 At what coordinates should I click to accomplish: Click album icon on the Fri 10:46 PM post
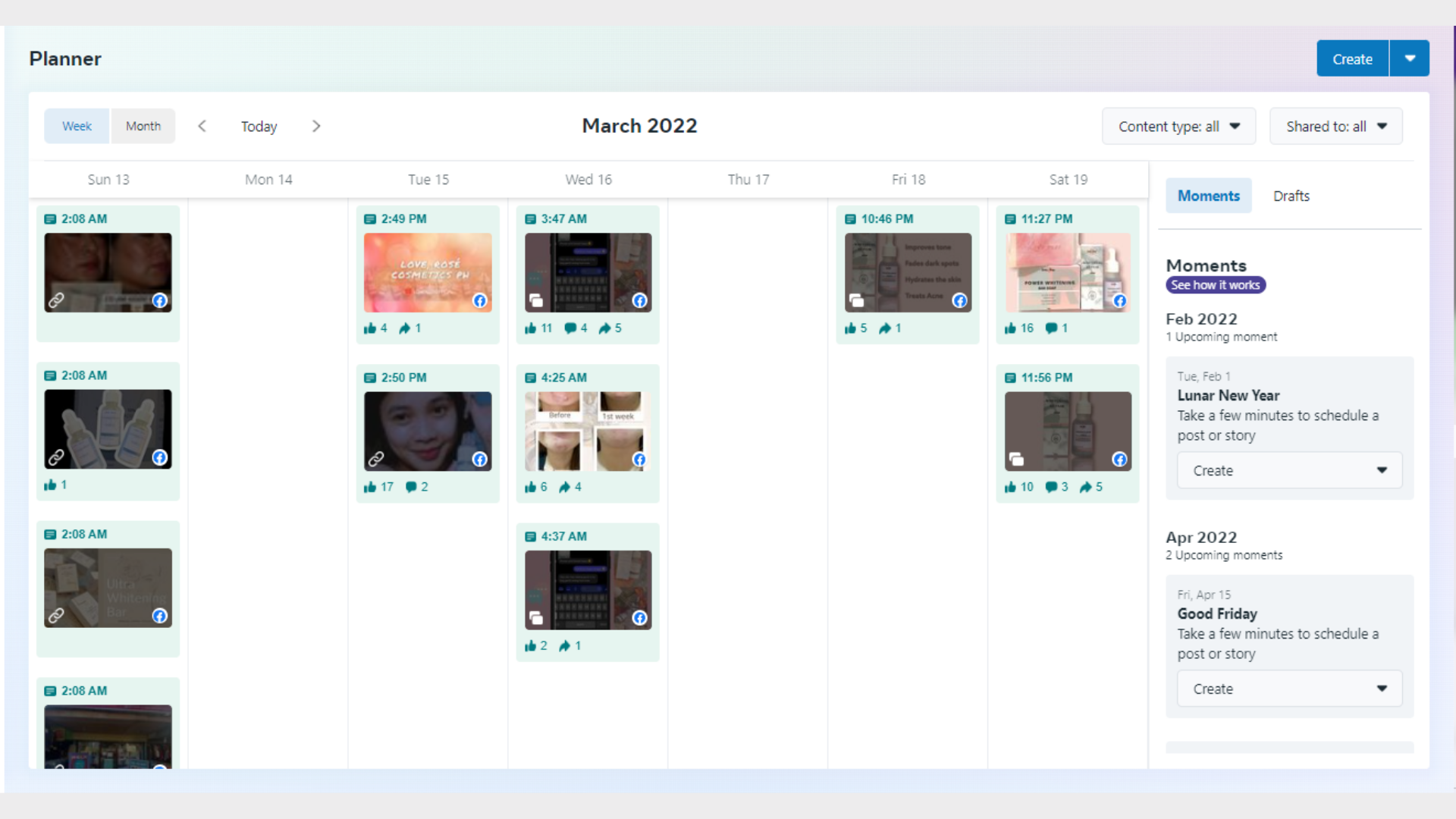(857, 301)
